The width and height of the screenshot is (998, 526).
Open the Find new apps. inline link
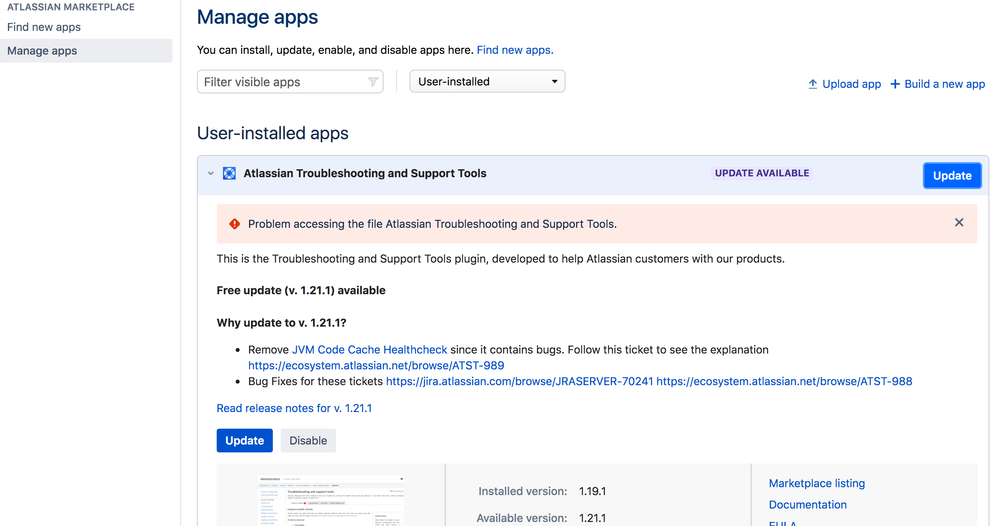click(515, 50)
